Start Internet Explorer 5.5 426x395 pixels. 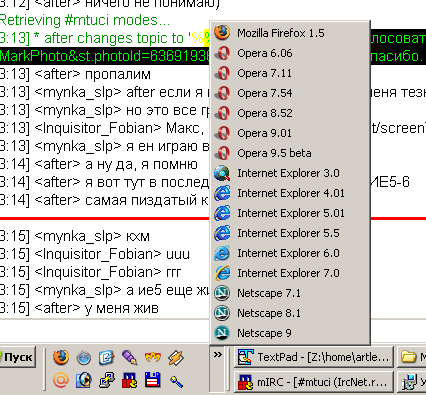click(x=290, y=233)
